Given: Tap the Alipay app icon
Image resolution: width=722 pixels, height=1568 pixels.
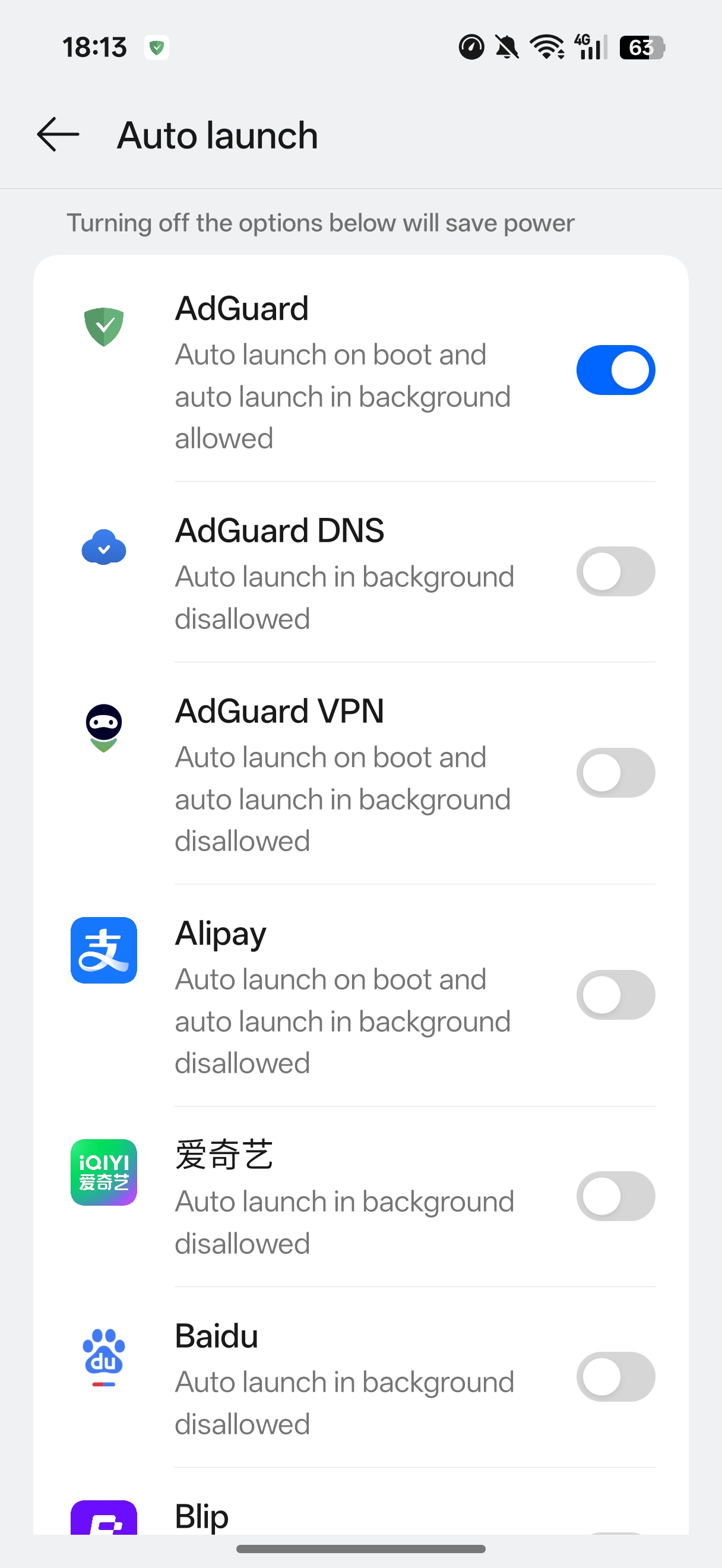Looking at the screenshot, I should coord(103,950).
